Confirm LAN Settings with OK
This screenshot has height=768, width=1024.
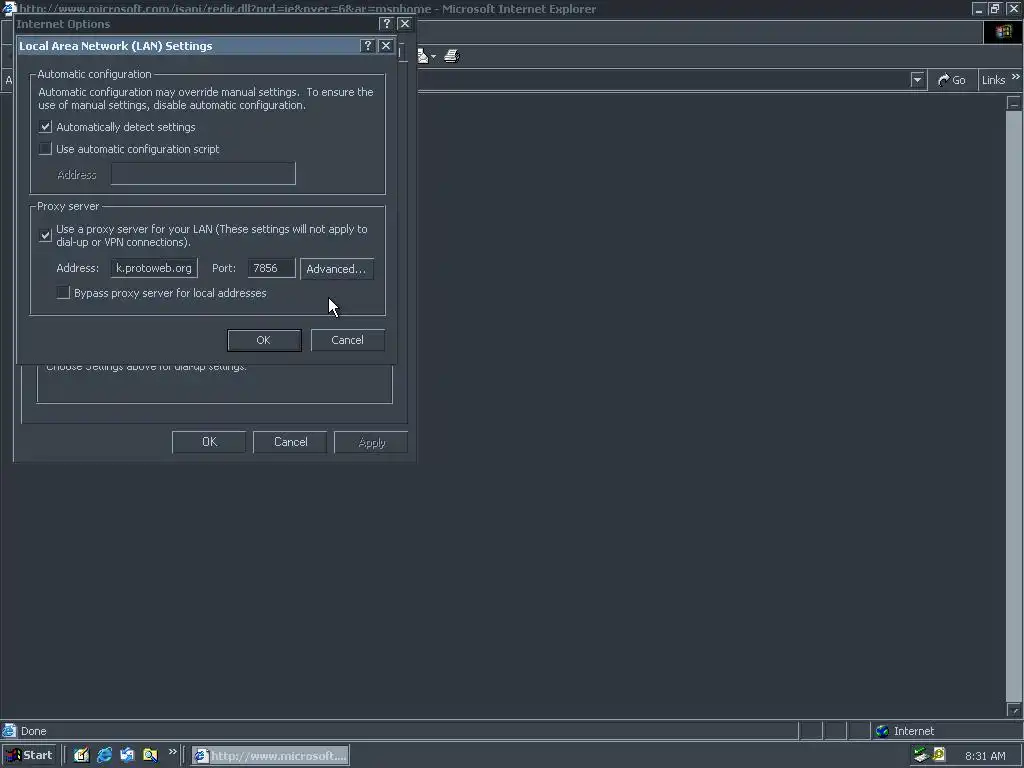(x=264, y=340)
